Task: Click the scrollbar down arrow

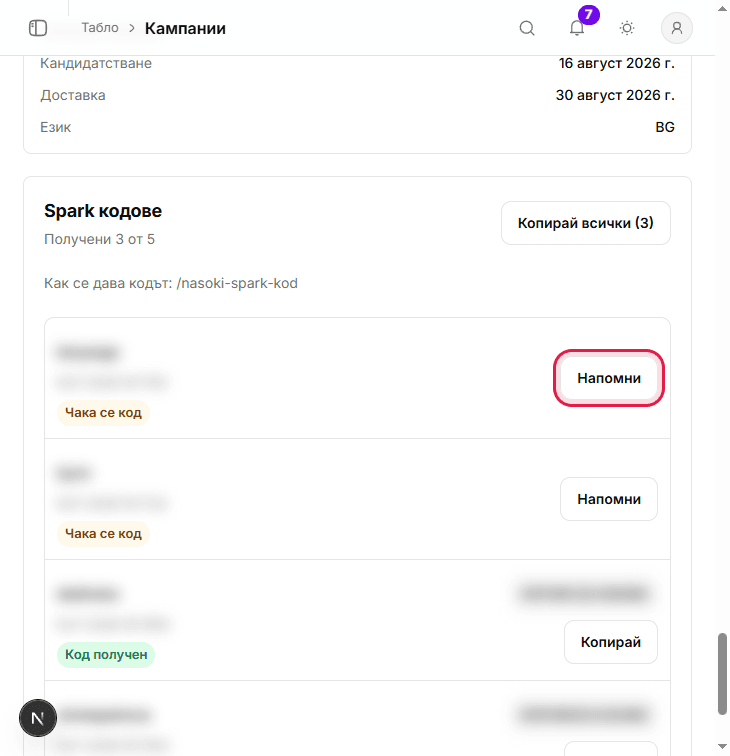Action: [x=722, y=747]
